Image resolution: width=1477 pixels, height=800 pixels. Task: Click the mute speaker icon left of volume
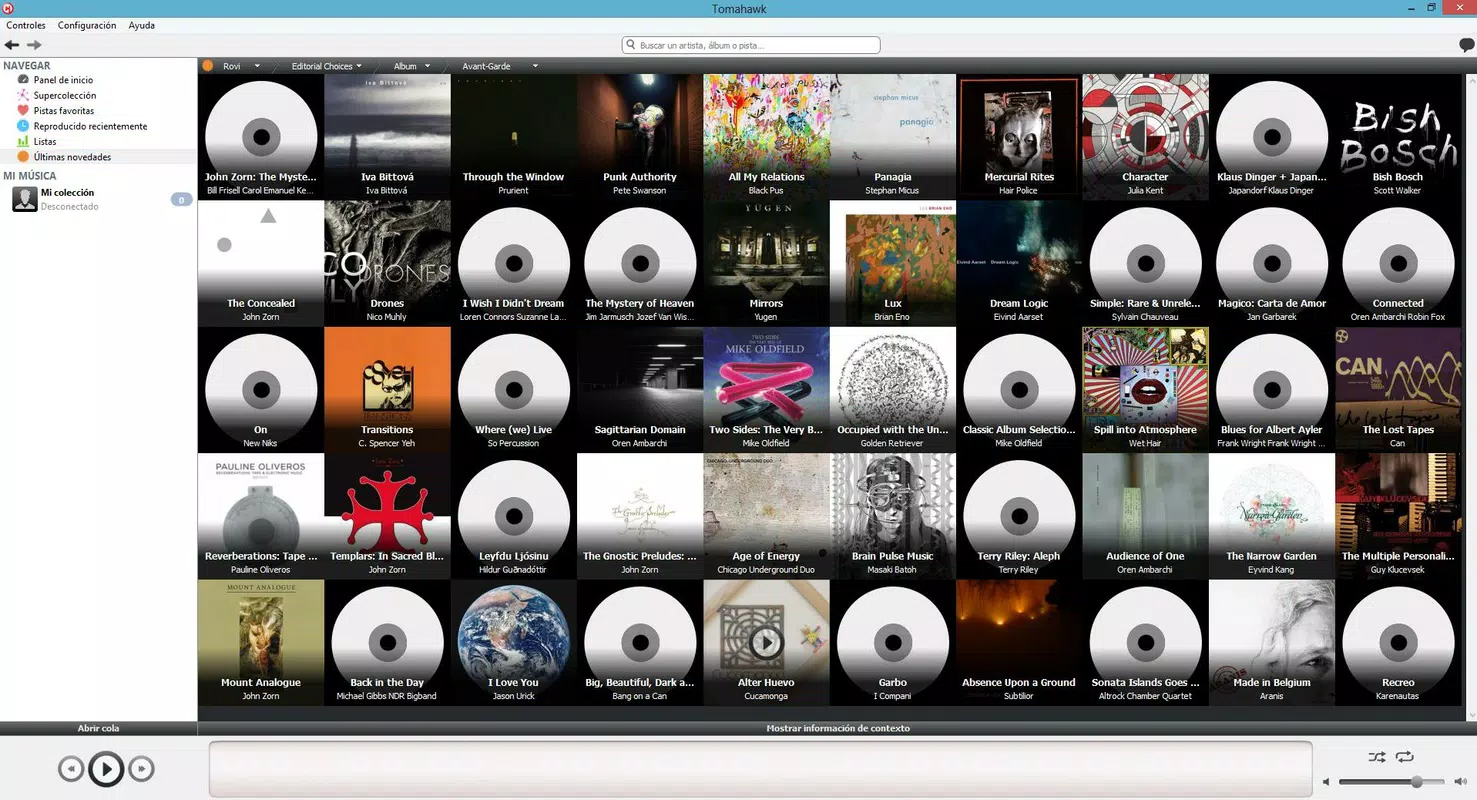[x=1326, y=782]
